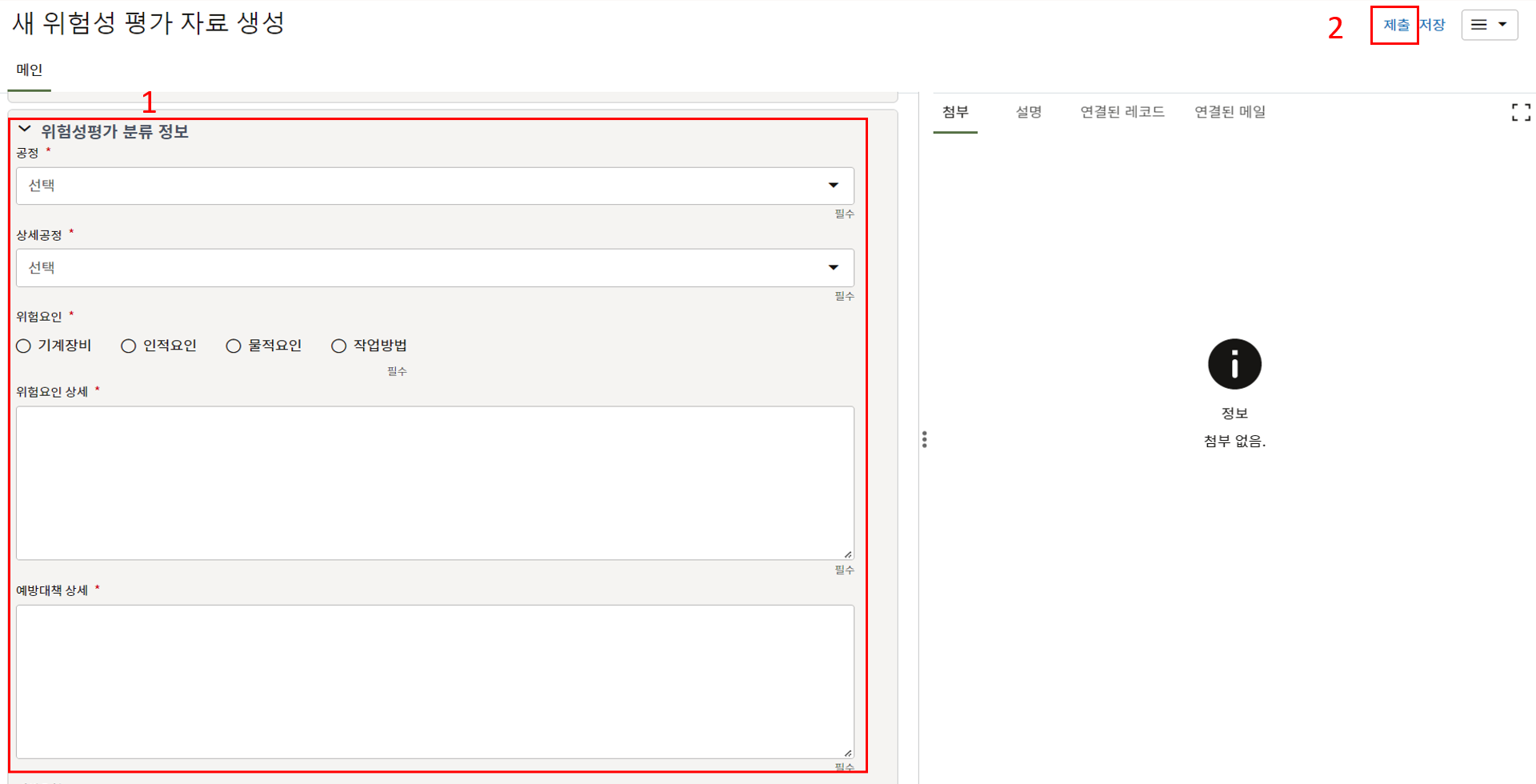Viewport: 1536px width, 784px height.
Task: Switch to the 첨부 tab
Action: point(955,112)
